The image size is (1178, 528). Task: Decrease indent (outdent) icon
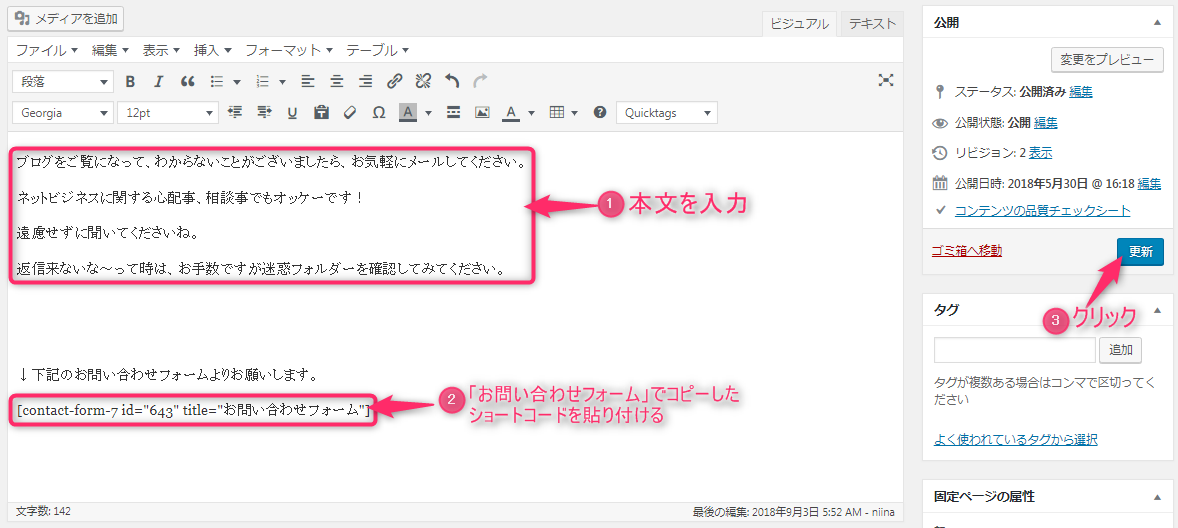pyautogui.click(x=235, y=113)
